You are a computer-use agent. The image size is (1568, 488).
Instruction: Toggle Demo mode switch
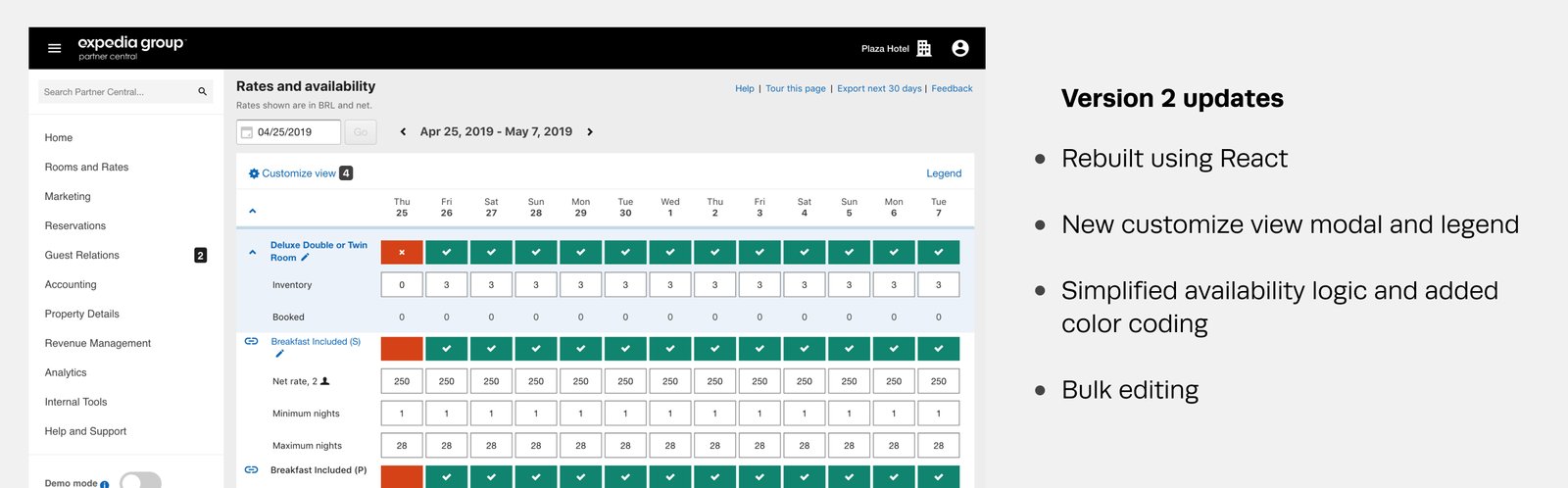pyautogui.click(x=140, y=481)
